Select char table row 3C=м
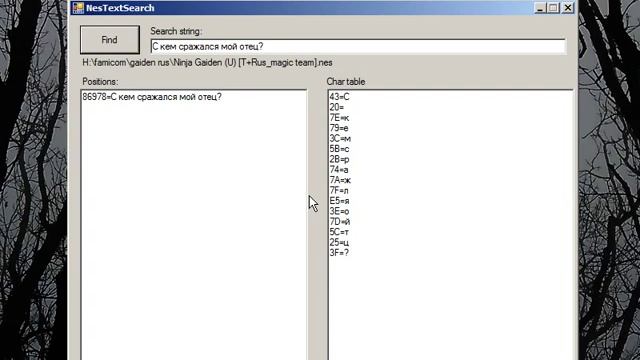The width and height of the screenshot is (640, 360). coord(340,139)
